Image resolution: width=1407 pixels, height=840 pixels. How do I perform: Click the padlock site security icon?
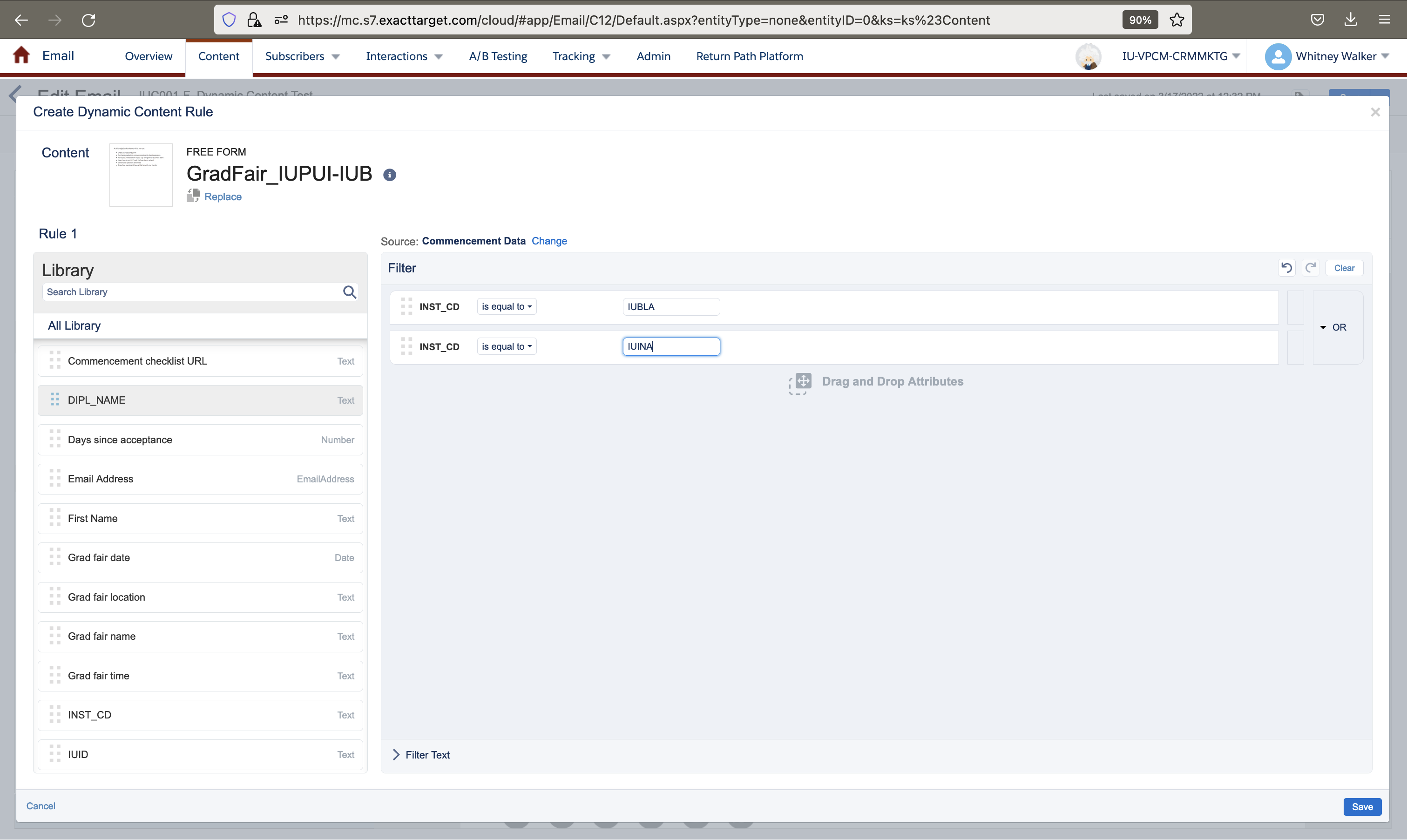(254, 20)
